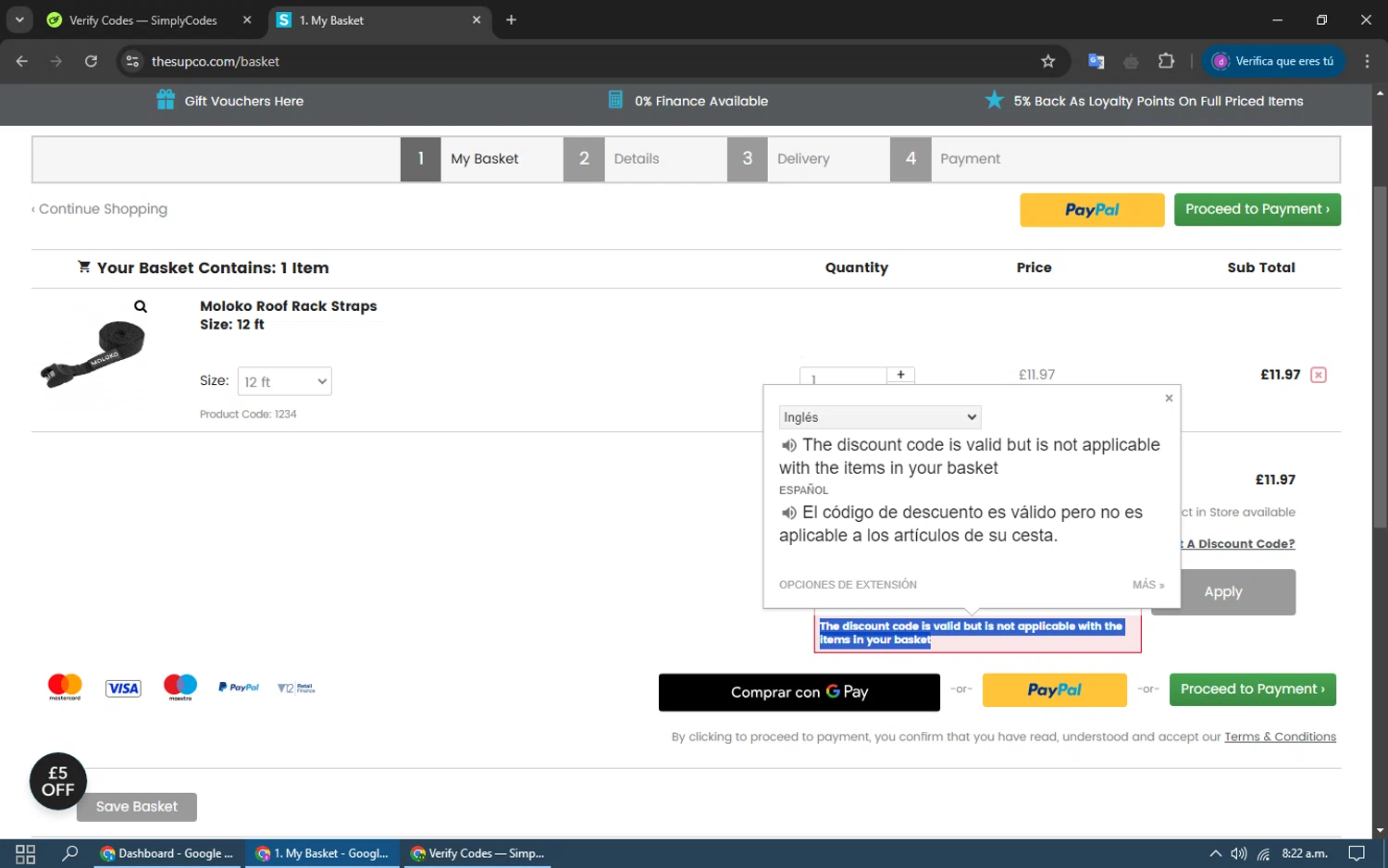Click the bottom PayPal button

(1054, 690)
